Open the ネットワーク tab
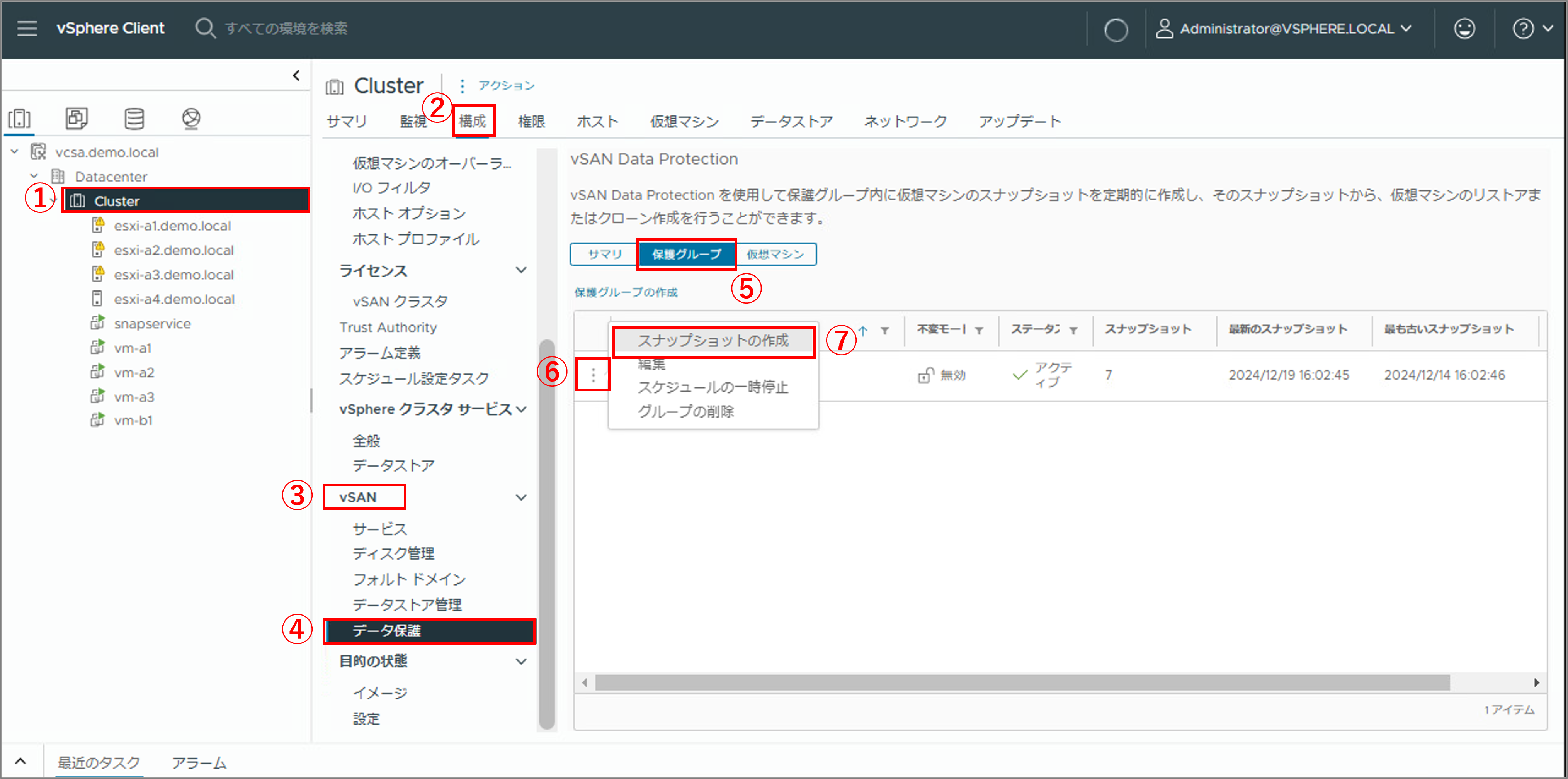This screenshot has height=779, width=1568. click(x=905, y=122)
